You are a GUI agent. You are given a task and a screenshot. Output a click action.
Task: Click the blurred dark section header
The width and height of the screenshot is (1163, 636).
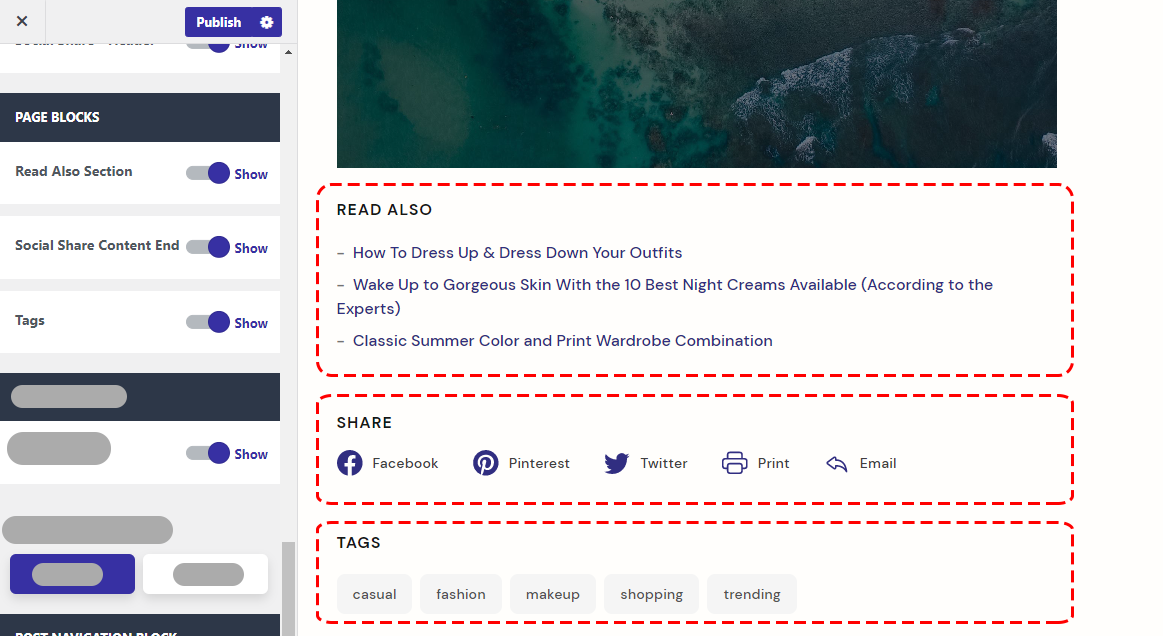point(140,397)
